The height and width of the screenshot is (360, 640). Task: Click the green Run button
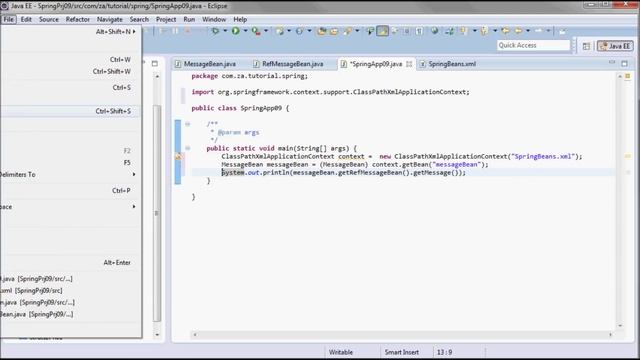click(x=236, y=31)
